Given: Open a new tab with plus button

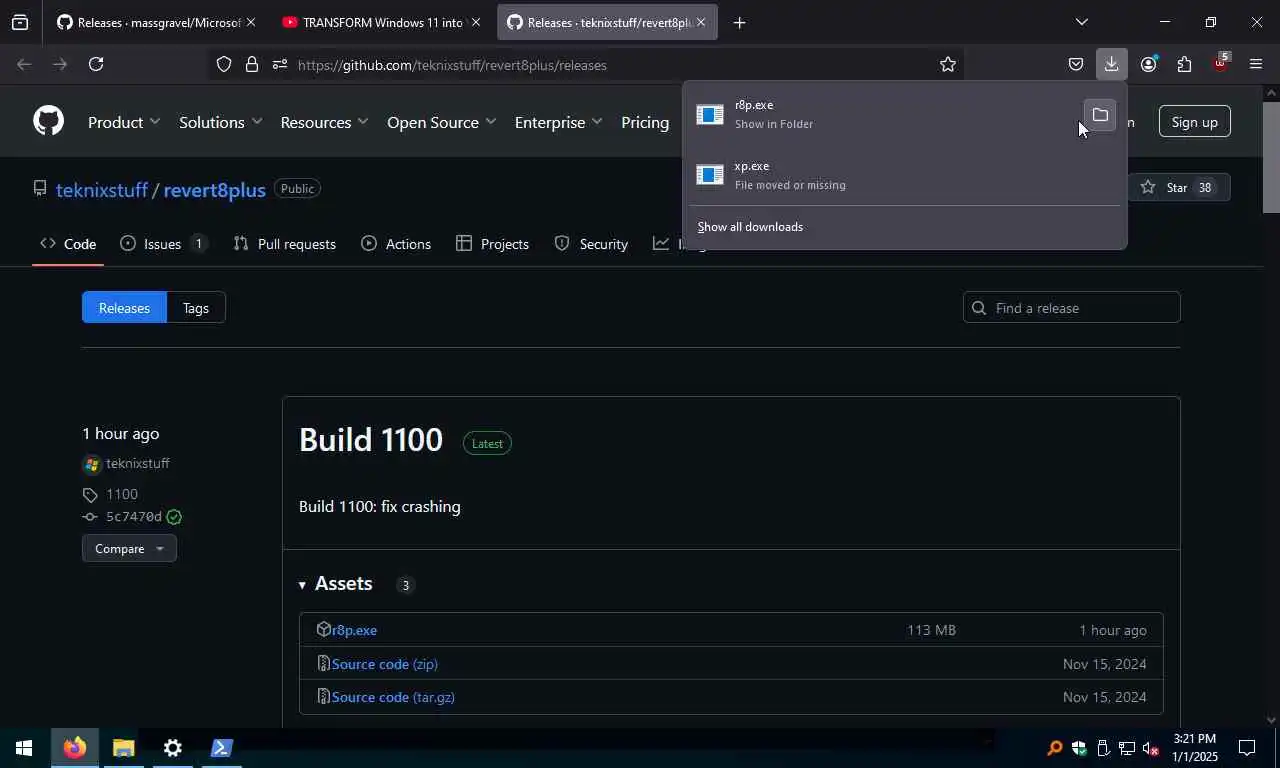Looking at the screenshot, I should tap(739, 22).
